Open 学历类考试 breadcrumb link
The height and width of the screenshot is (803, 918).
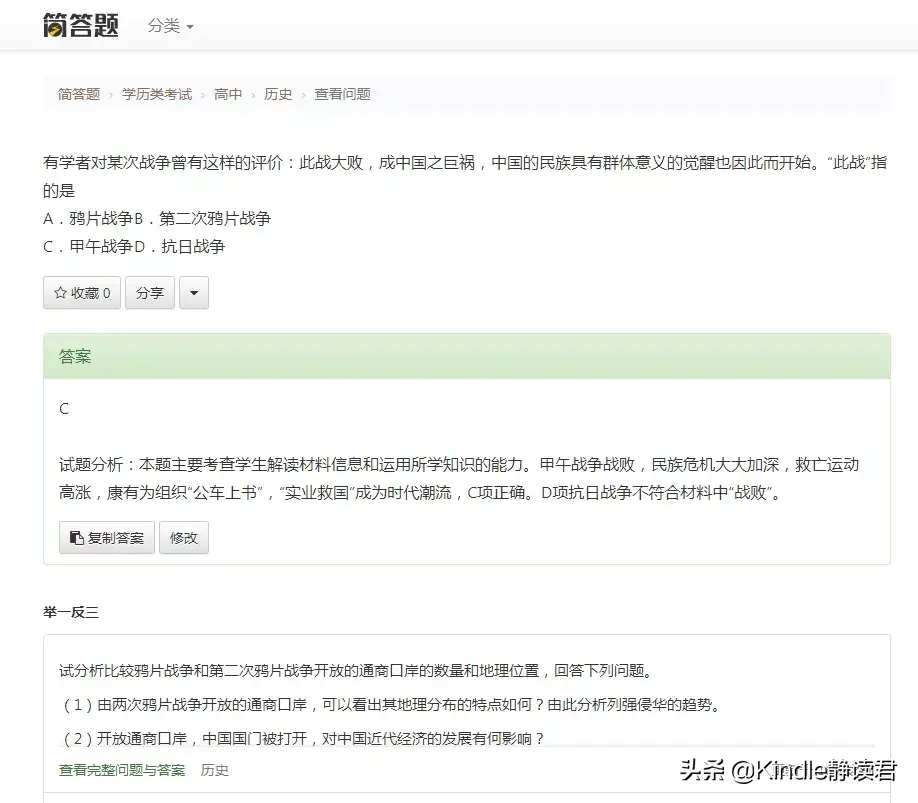point(157,94)
